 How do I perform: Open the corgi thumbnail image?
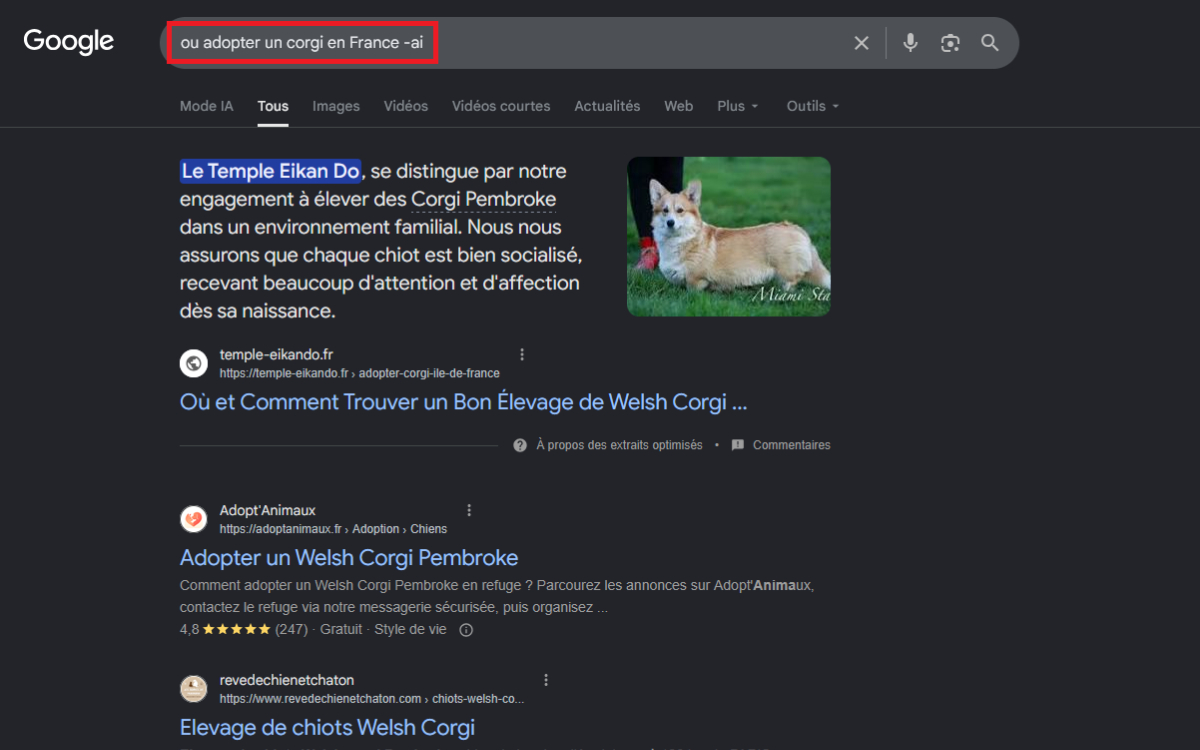[x=729, y=237]
